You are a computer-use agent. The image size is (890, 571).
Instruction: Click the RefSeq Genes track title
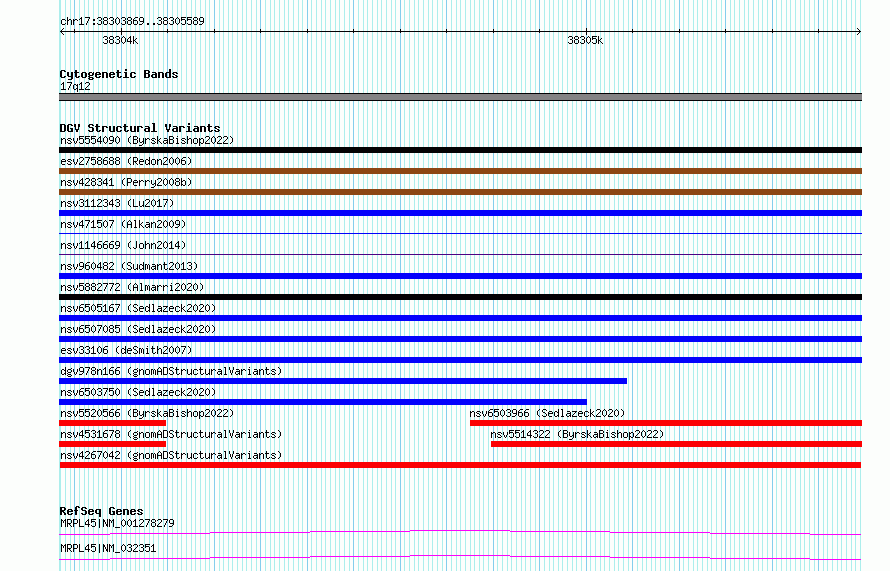pyautogui.click(x=101, y=511)
